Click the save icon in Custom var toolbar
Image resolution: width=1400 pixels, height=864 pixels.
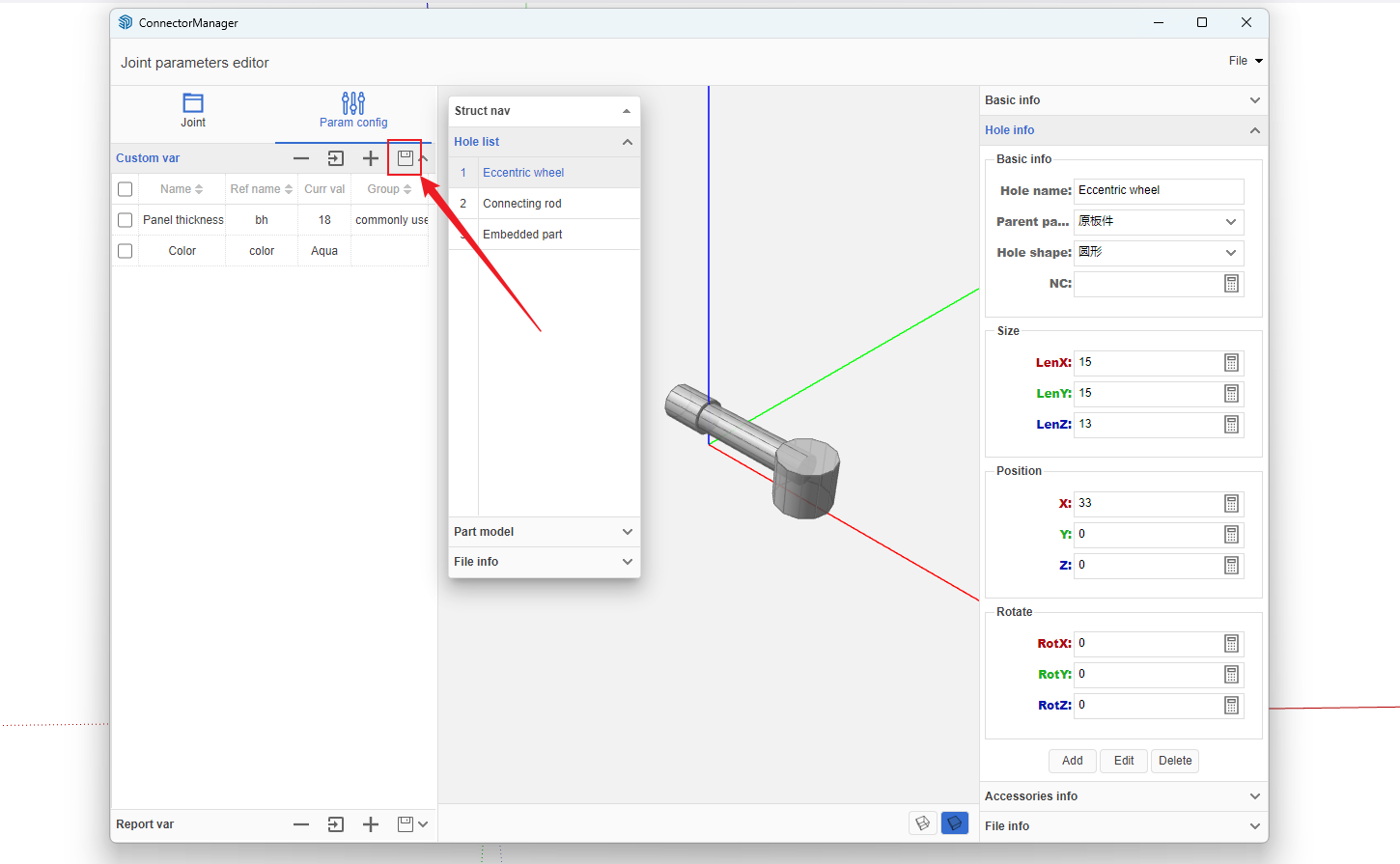(406, 158)
